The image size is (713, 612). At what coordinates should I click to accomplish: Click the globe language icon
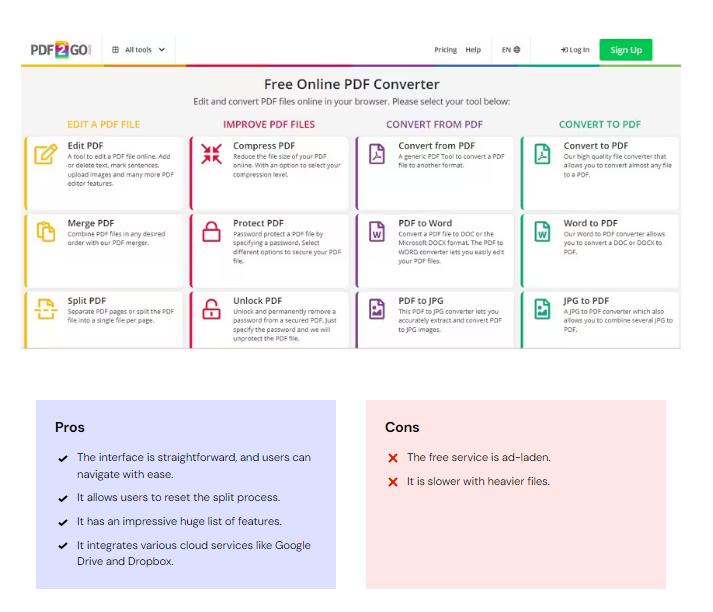[517, 50]
